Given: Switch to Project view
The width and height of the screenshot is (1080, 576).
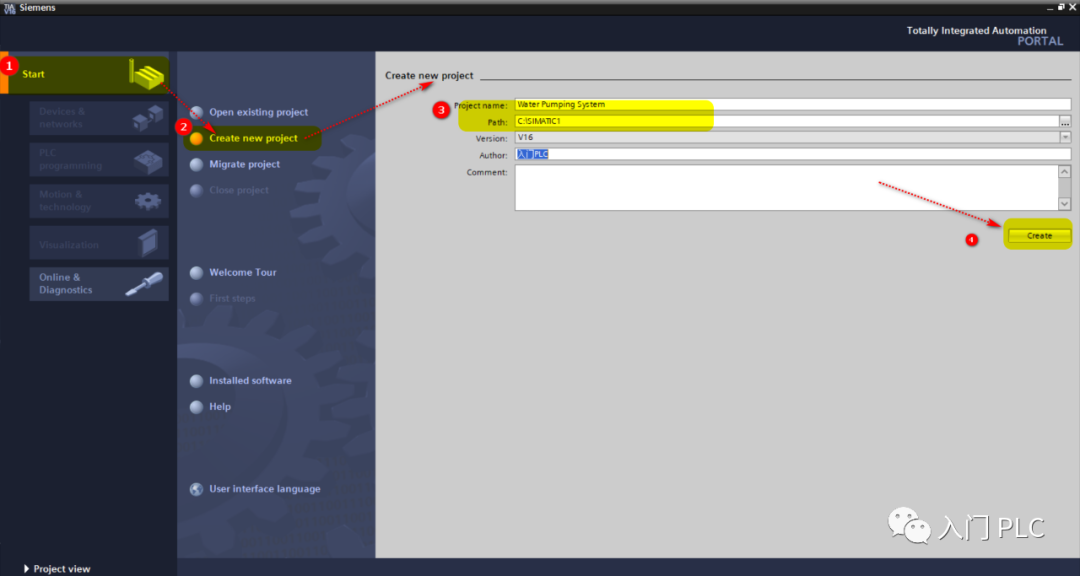Looking at the screenshot, I should click(56, 569).
